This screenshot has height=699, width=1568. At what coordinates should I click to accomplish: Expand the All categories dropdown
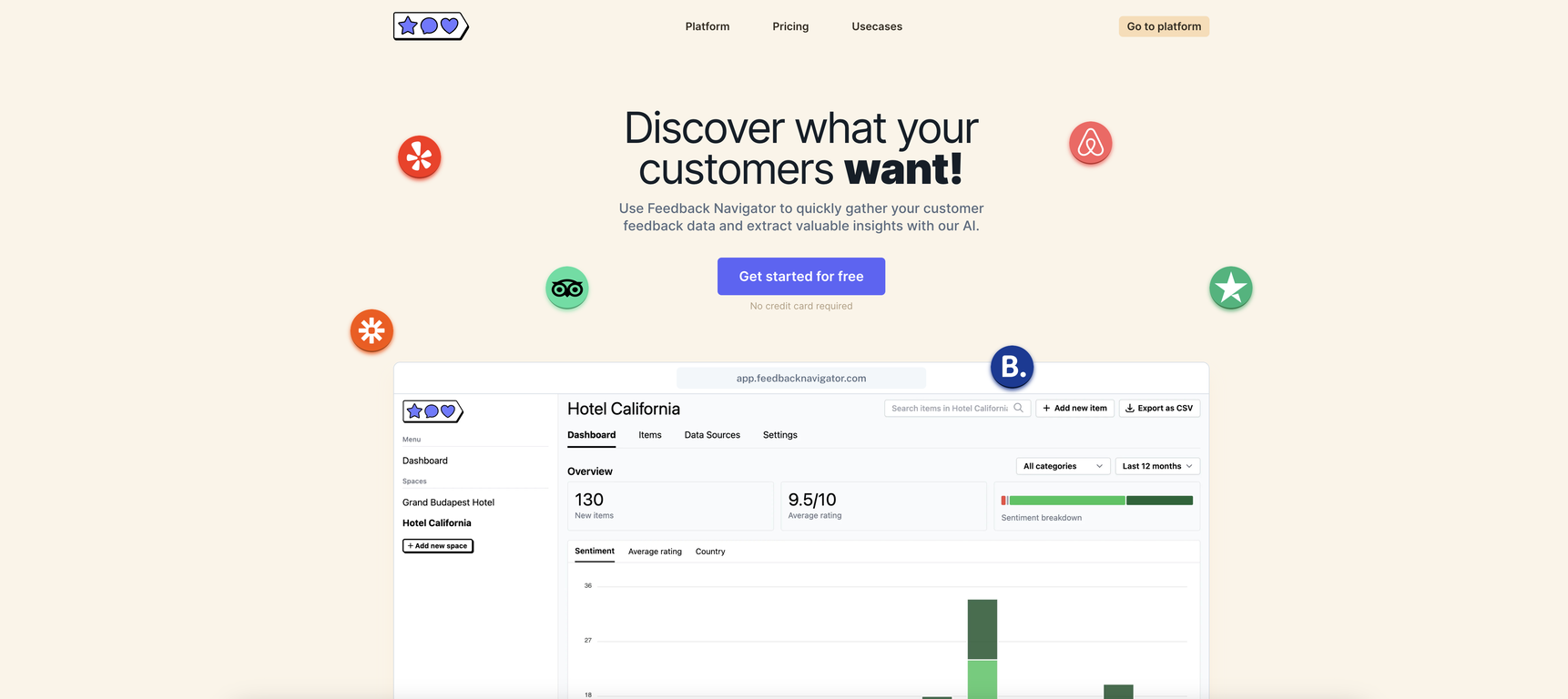pyautogui.click(x=1063, y=466)
